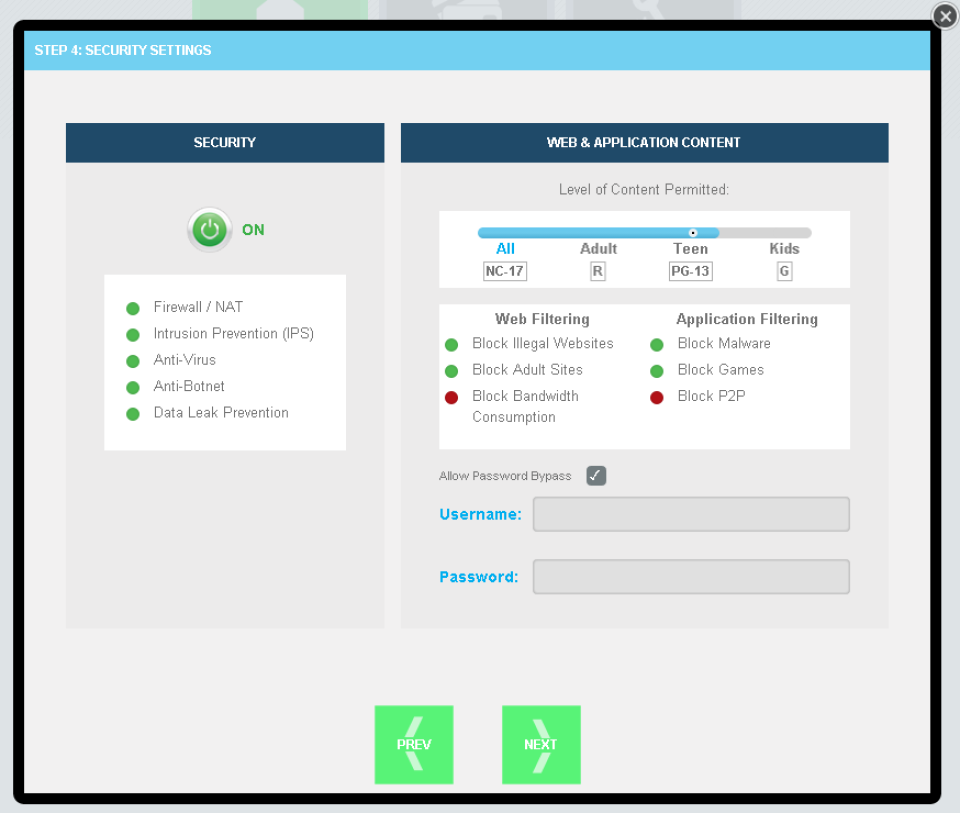Continue with the NEXT button
This screenshot has width=960, height=813.
(541, 744)
